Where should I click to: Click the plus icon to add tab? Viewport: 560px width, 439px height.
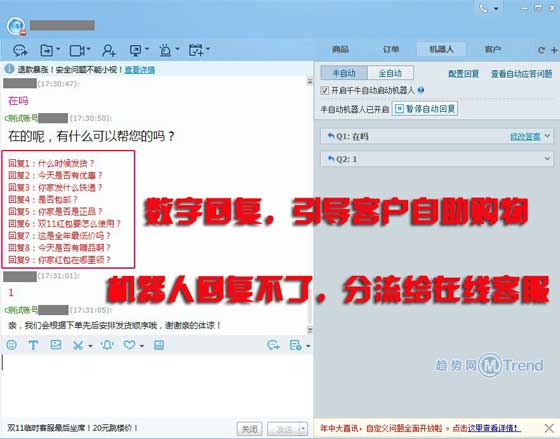pyautogui.click(x=554, y=50)
